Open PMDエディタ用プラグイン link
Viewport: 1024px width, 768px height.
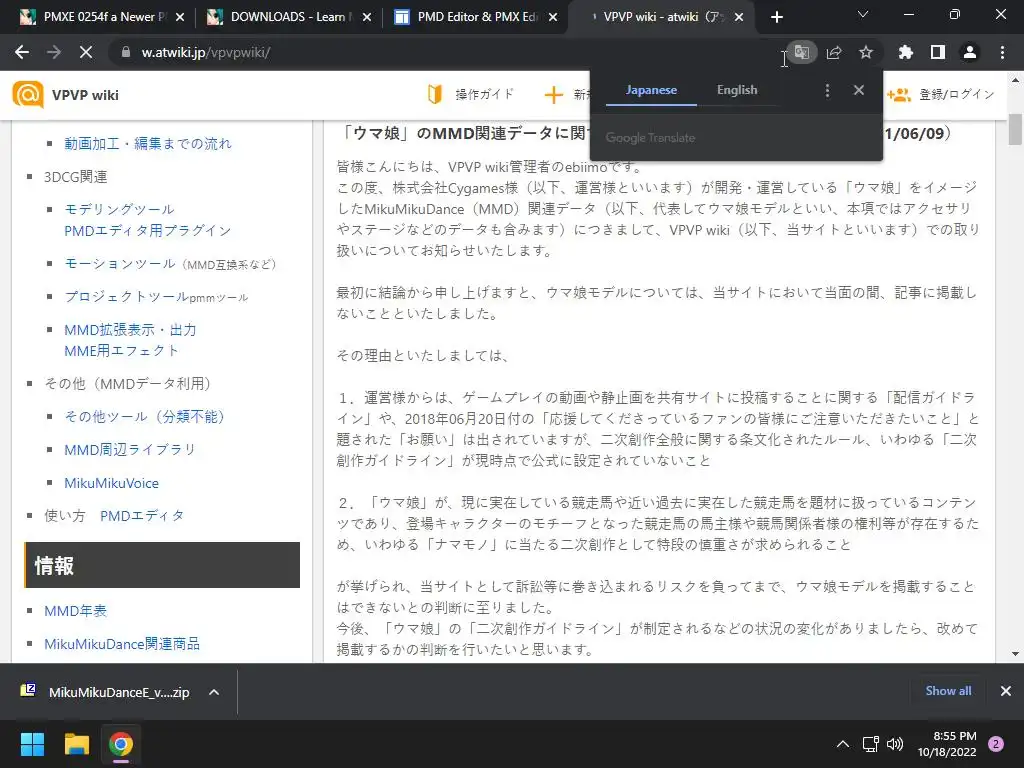148,231
